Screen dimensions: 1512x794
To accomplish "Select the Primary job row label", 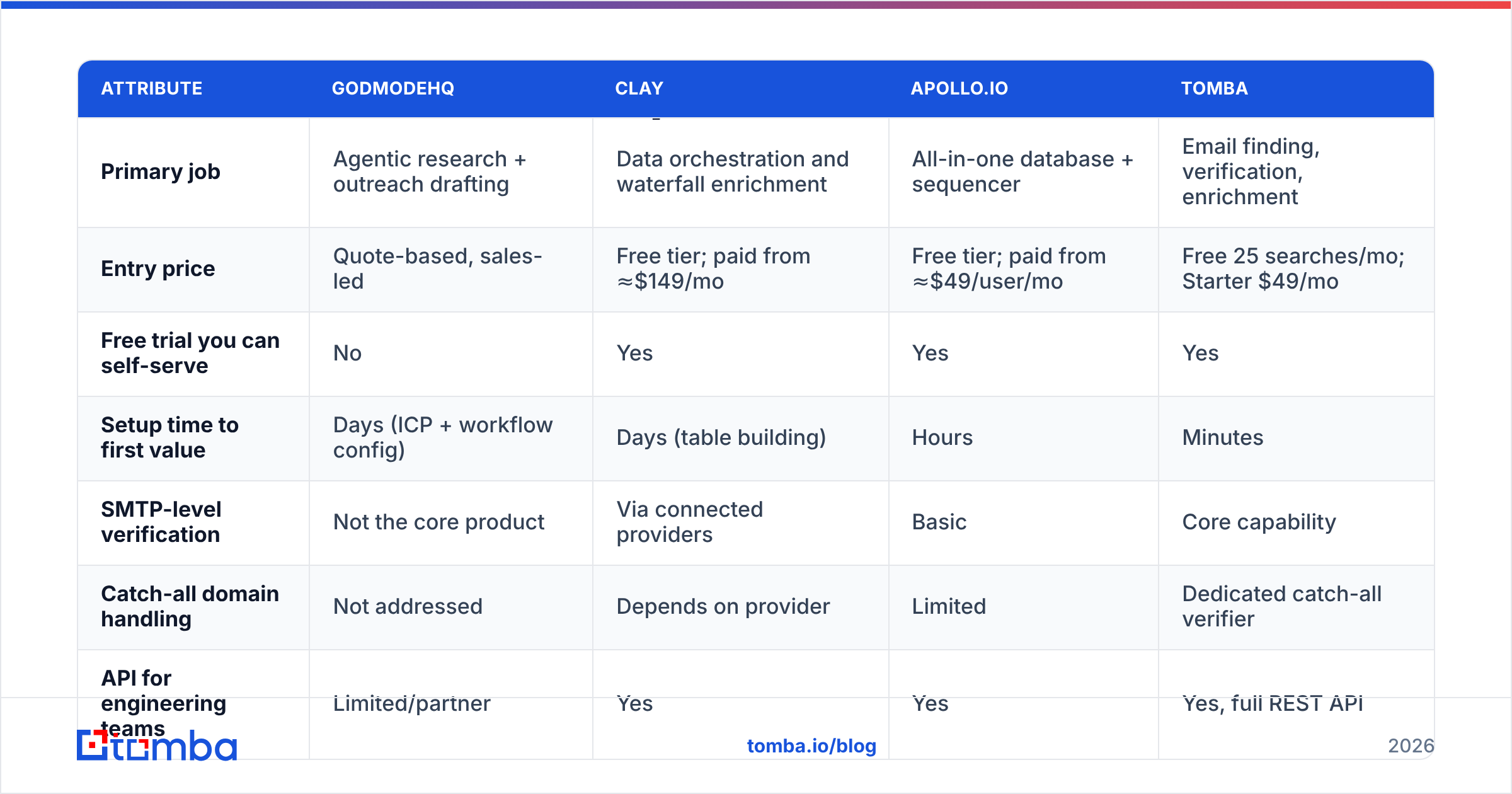I will pyautogui.click(x=161, y=171).
